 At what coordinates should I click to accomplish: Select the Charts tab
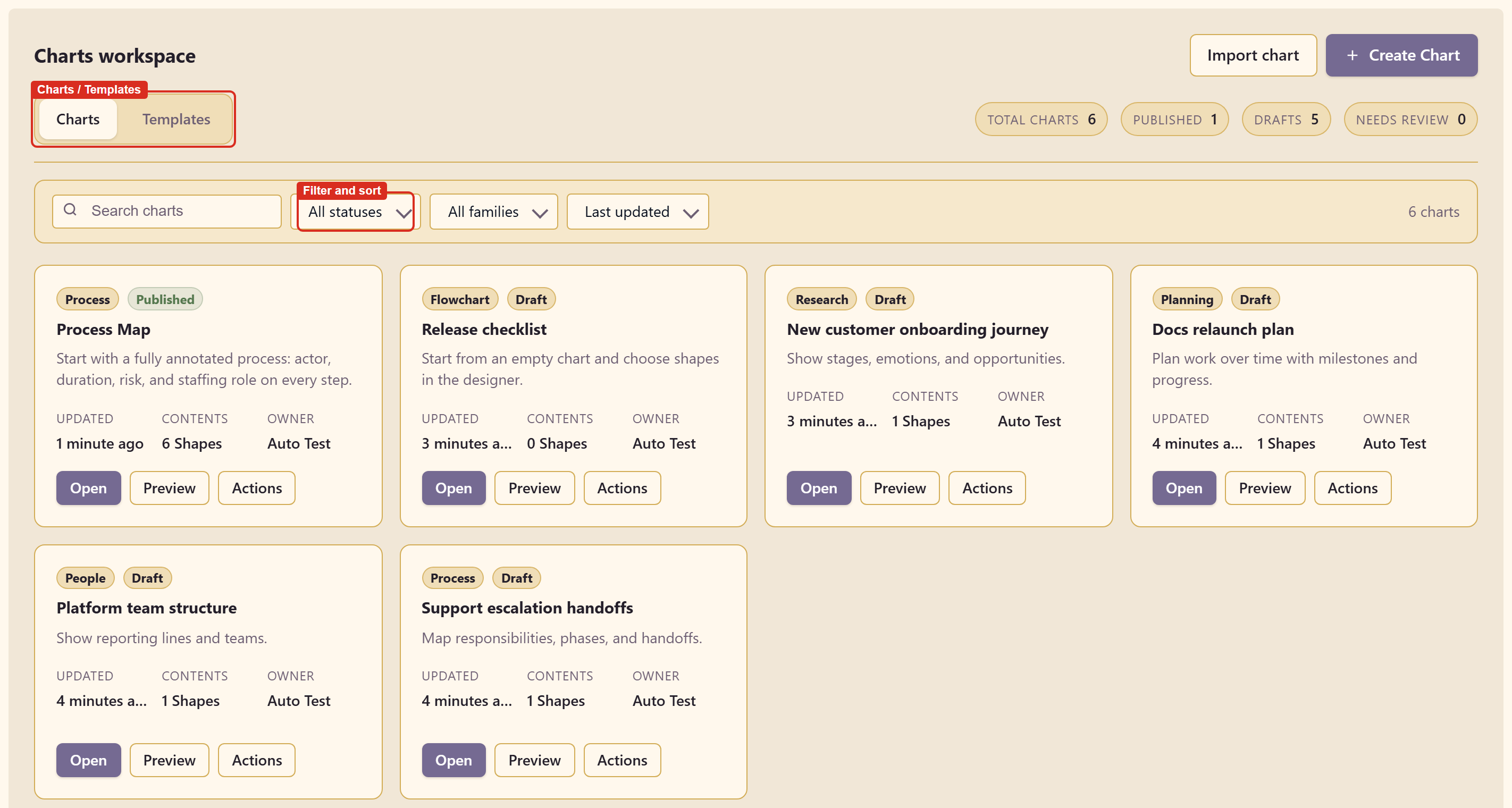click(x=78, y=119)
